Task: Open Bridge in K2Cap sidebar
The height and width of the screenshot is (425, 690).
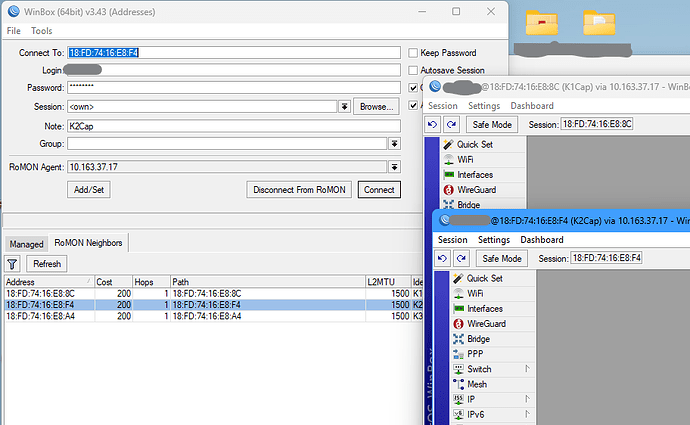Action: click(x=478, y=339)
